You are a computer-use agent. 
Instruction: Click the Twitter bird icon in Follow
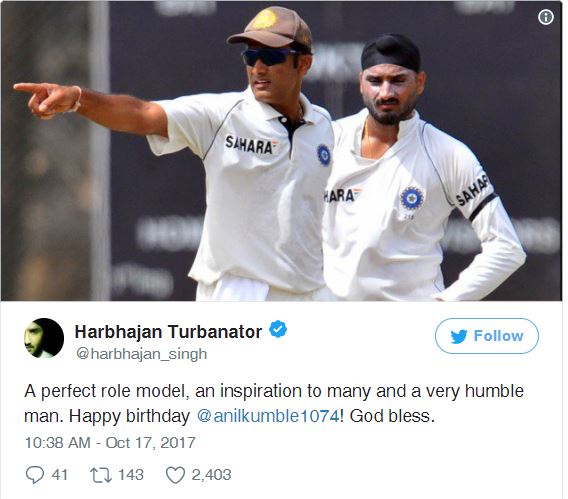tap(459, 336)
